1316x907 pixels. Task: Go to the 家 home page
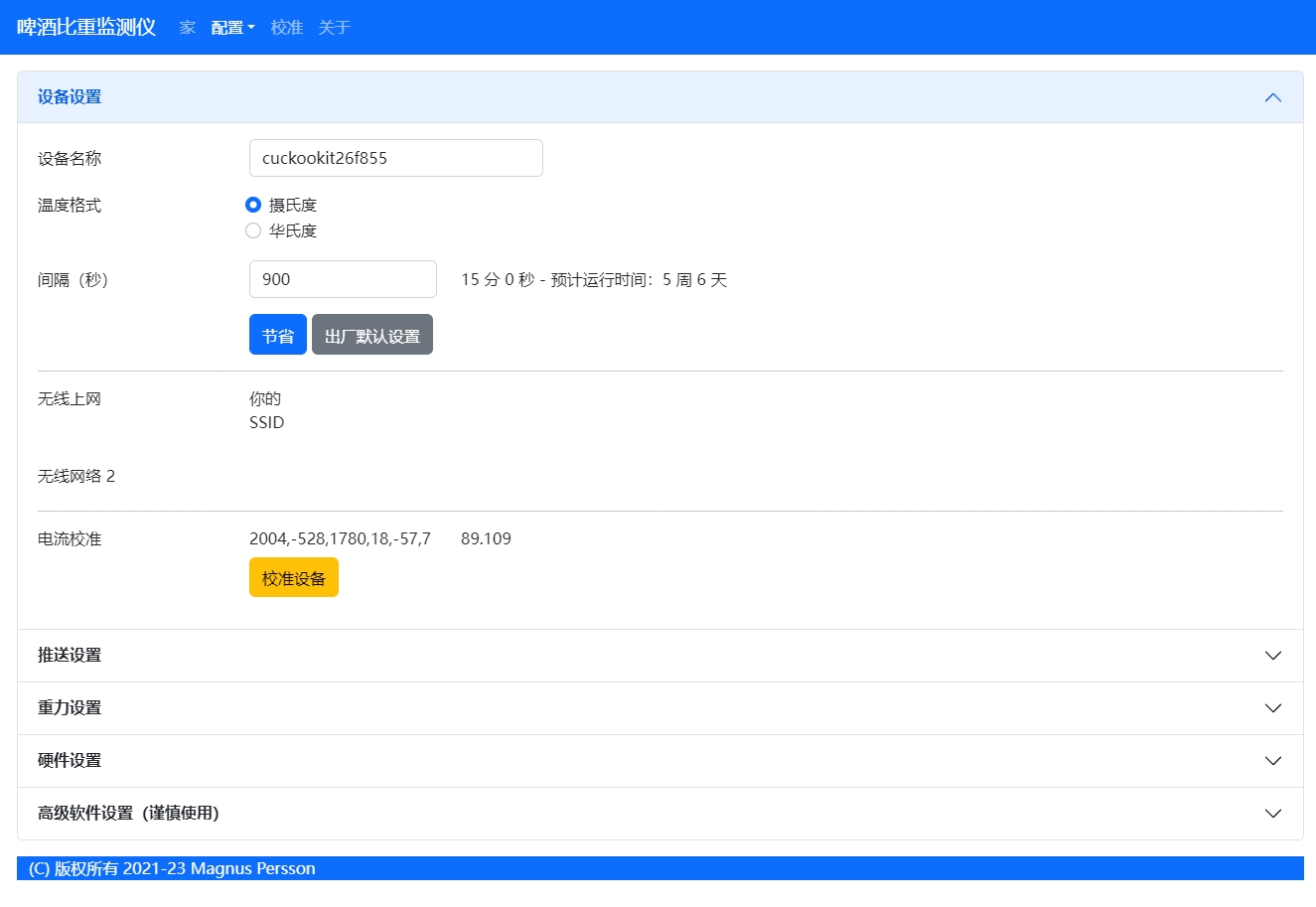(188, 28)
